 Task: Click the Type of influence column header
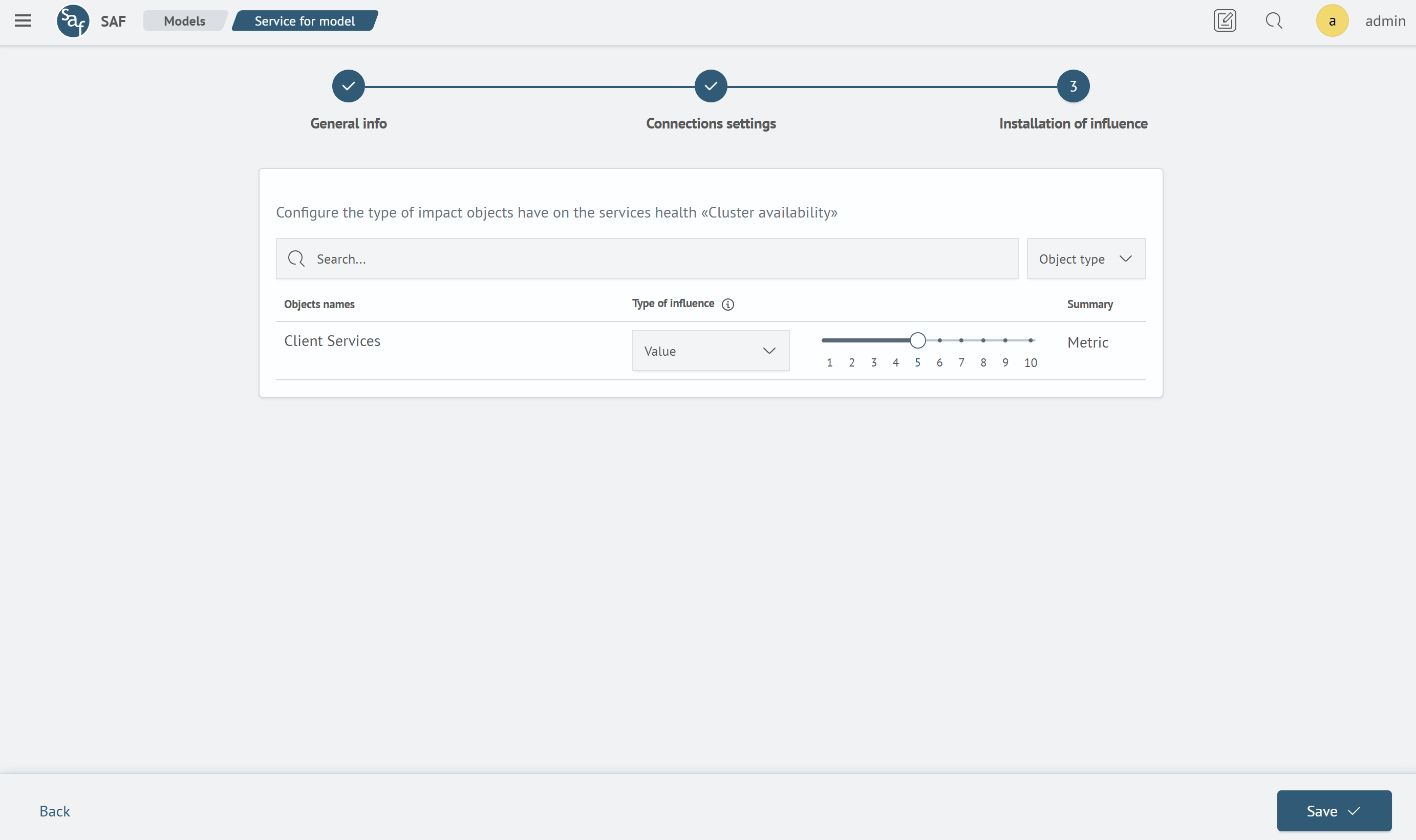pyautogui.click(x=673, y=304)
